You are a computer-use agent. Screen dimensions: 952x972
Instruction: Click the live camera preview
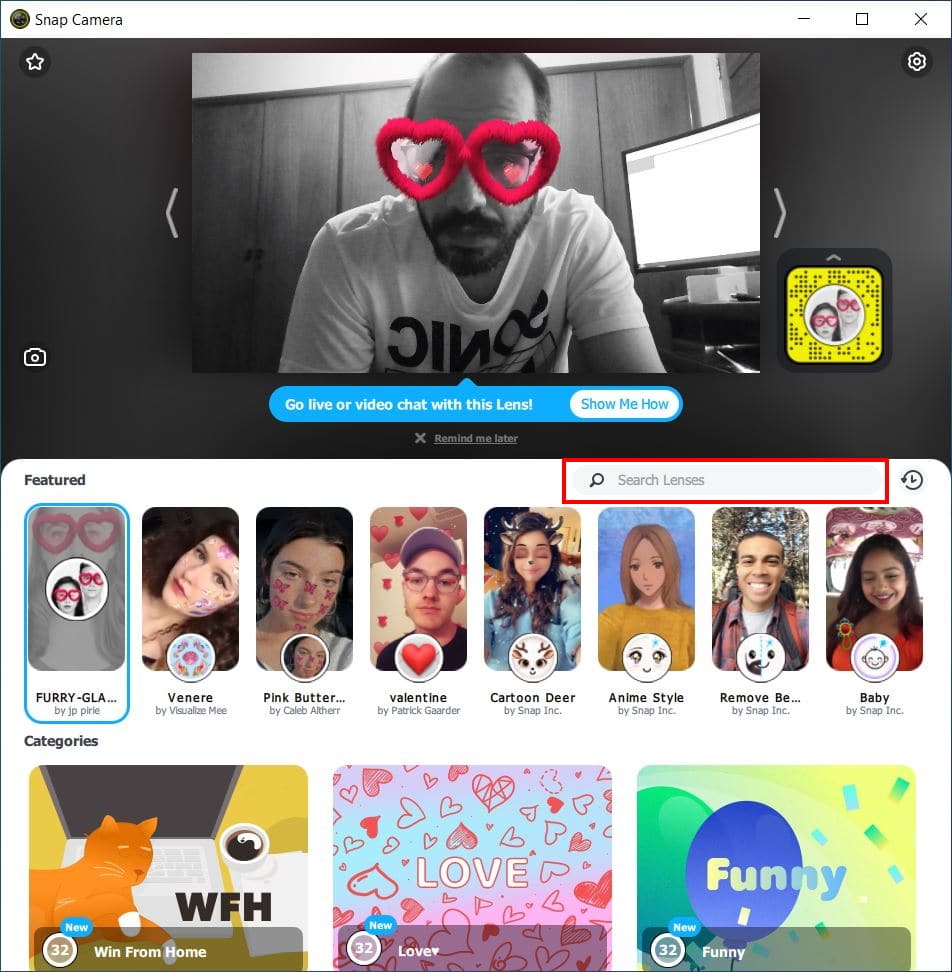pos(475,213)
